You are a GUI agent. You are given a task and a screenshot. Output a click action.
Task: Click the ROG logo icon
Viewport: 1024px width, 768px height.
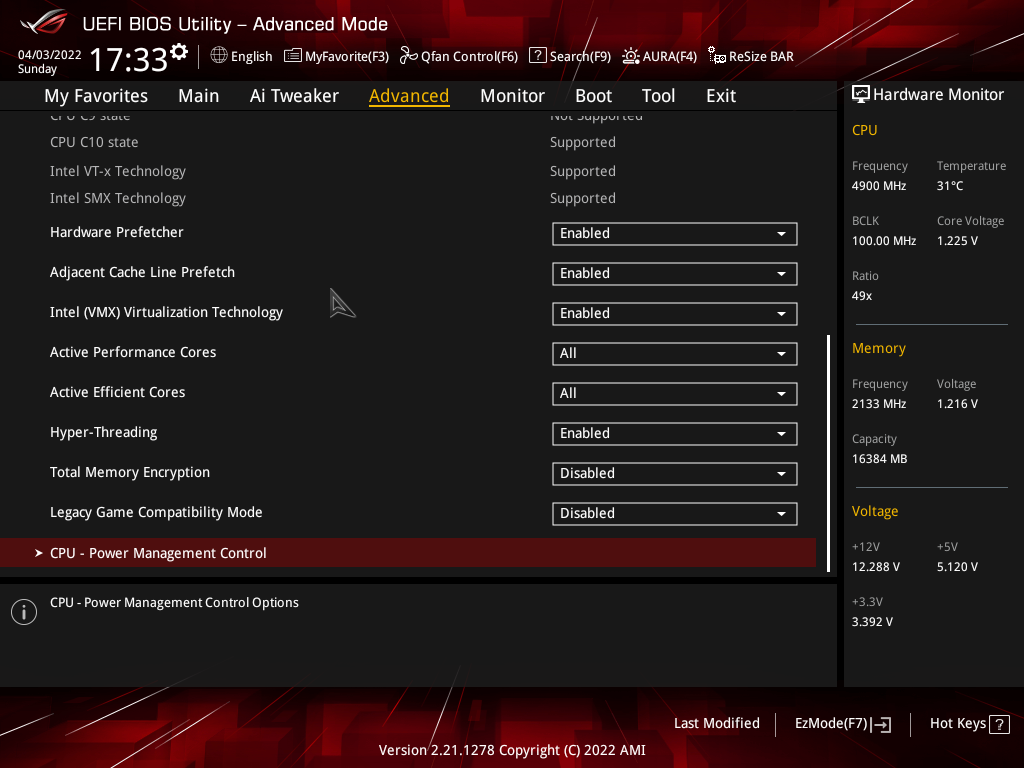coord(43,23)
